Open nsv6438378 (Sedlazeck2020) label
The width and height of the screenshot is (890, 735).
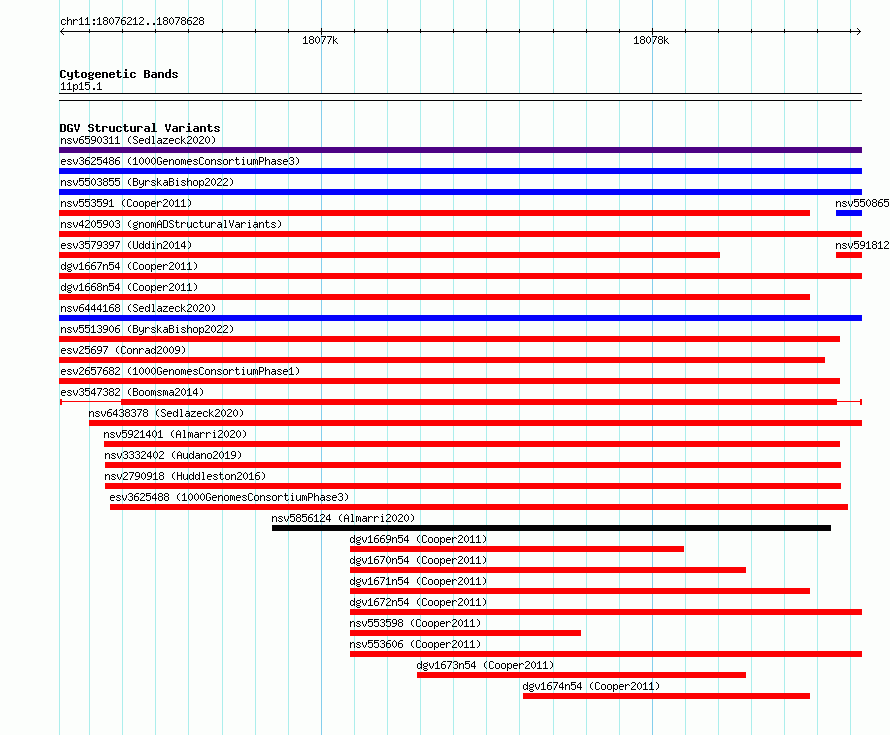pyautogui.click(x=166, y=413)
